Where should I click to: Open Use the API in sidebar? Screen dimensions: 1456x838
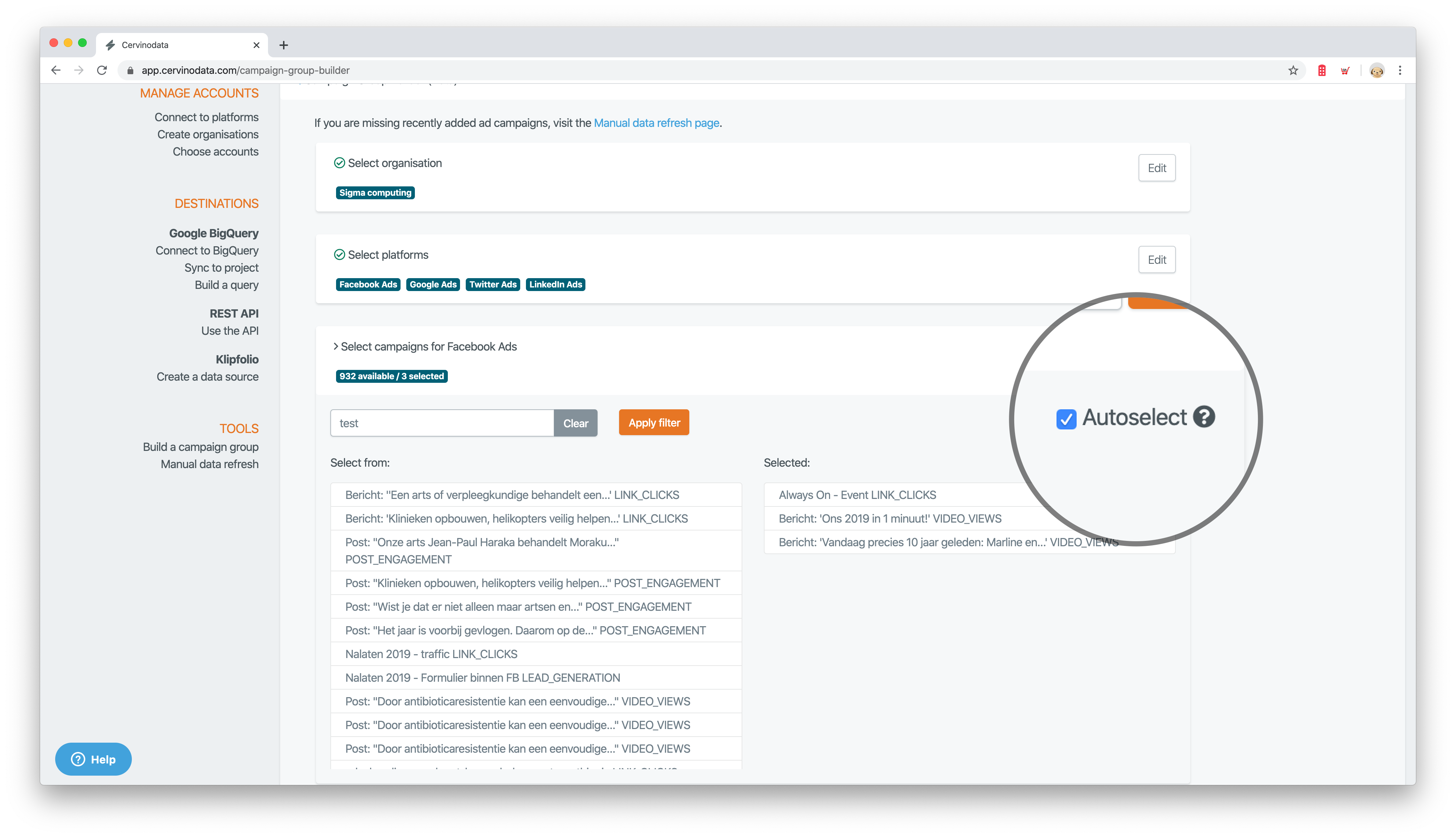point(230,331)
